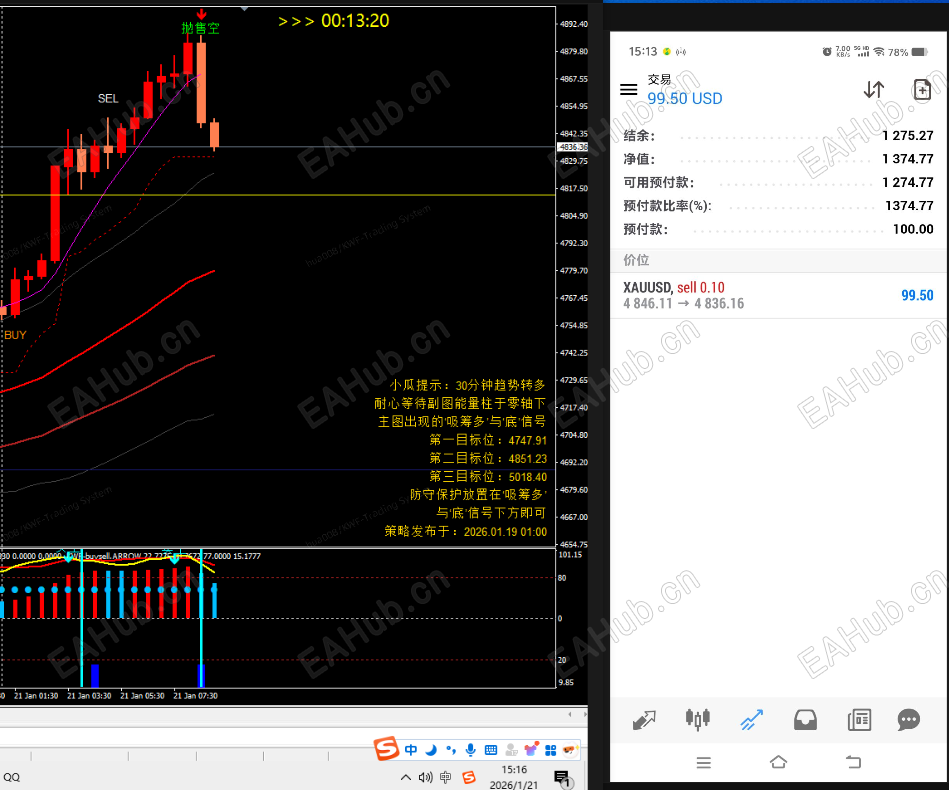Click the 21 Jan 07:30 time axis label
The image size is (949, 790).
pyautogui.click(x=195, y=696)
